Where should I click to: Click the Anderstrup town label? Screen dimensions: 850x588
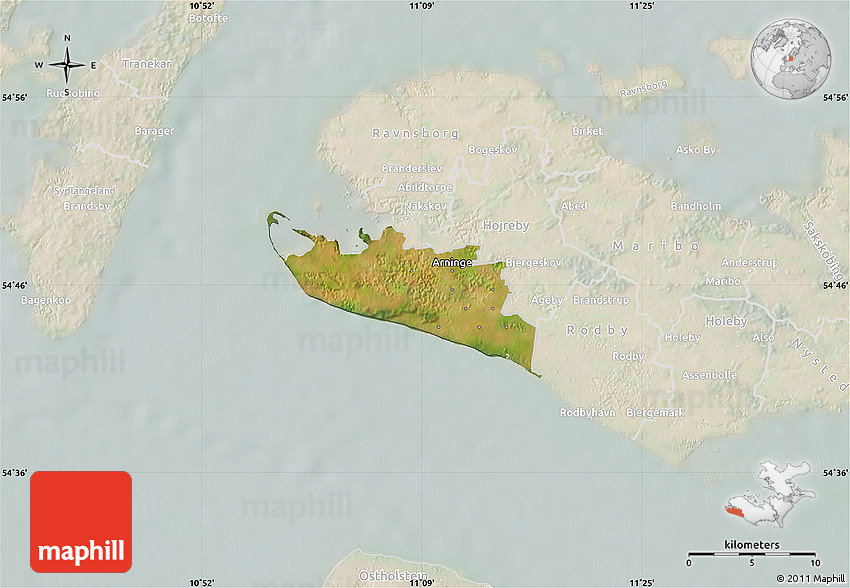tap(749, 263)
